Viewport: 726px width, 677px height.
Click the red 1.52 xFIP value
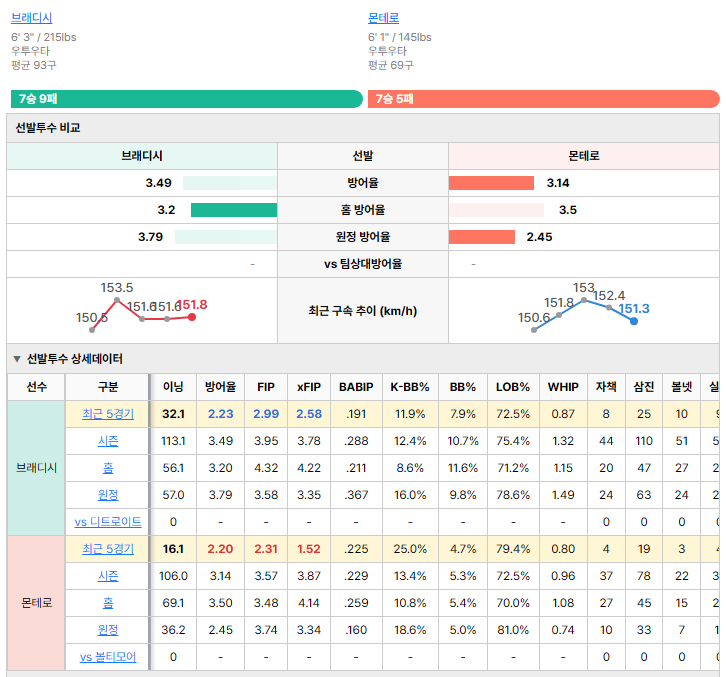pyautogui.click(x=309, y=549)
